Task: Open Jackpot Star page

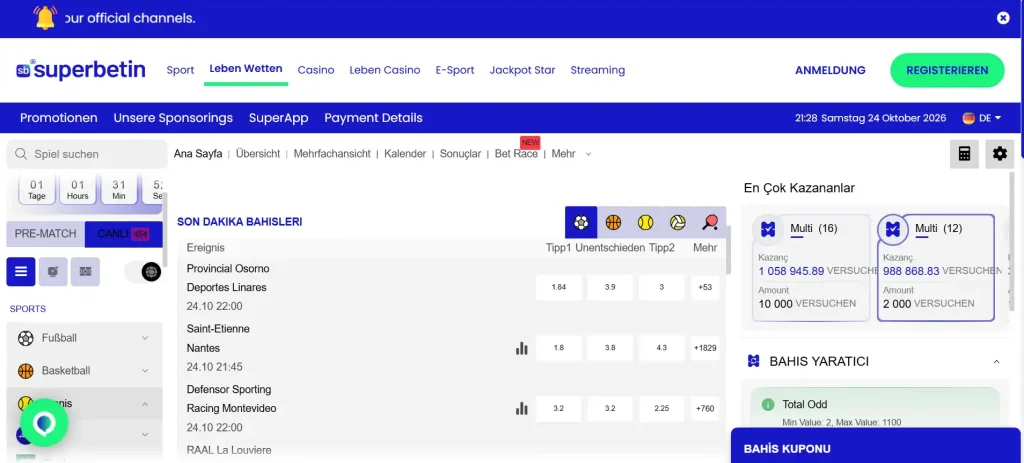Action: pos(522,70)
